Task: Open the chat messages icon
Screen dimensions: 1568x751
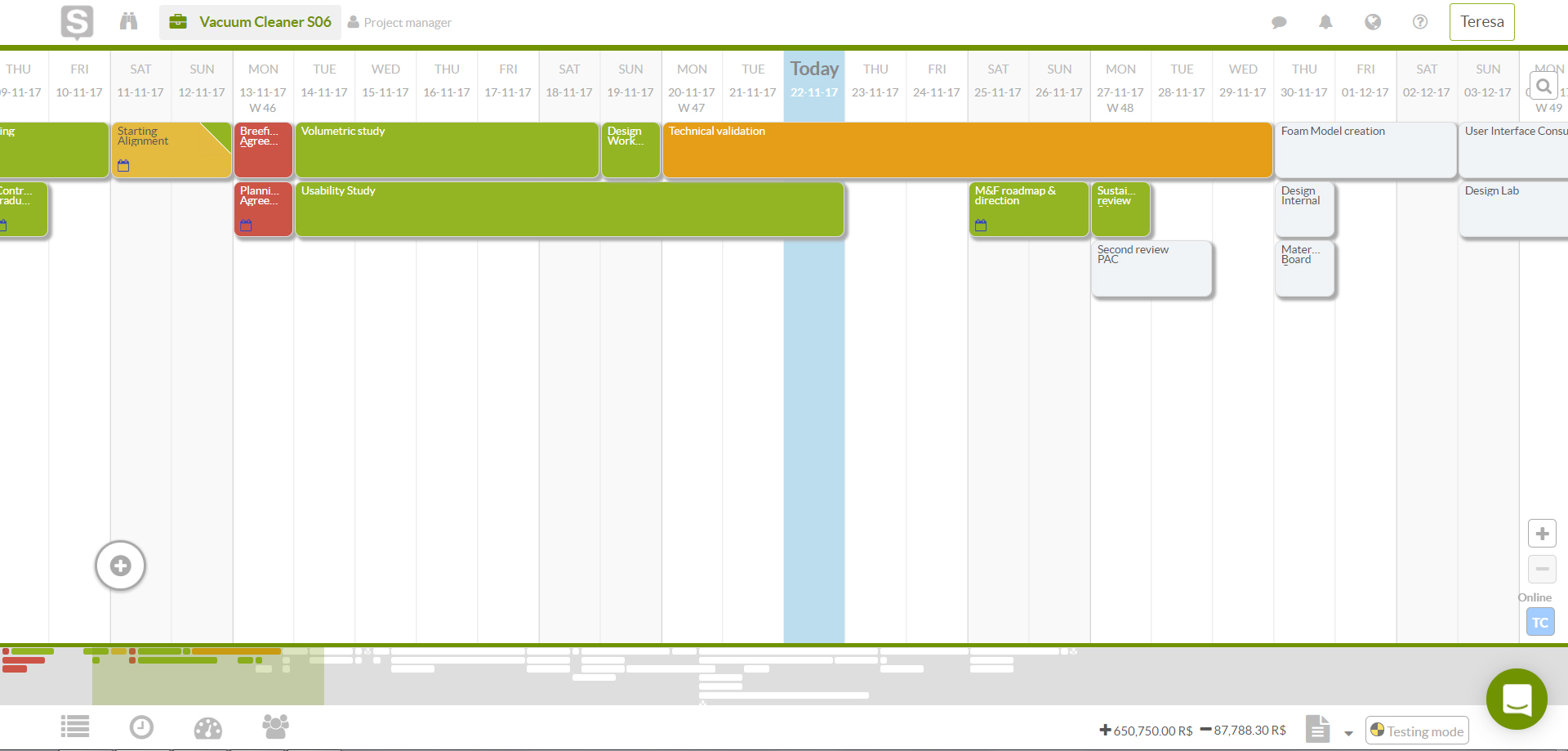Action: point(1280,22)
